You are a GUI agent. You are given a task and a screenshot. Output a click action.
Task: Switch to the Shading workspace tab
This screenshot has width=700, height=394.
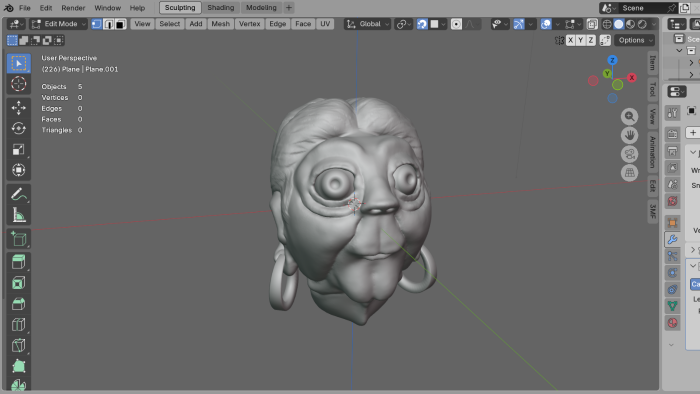tap(221, 8)
